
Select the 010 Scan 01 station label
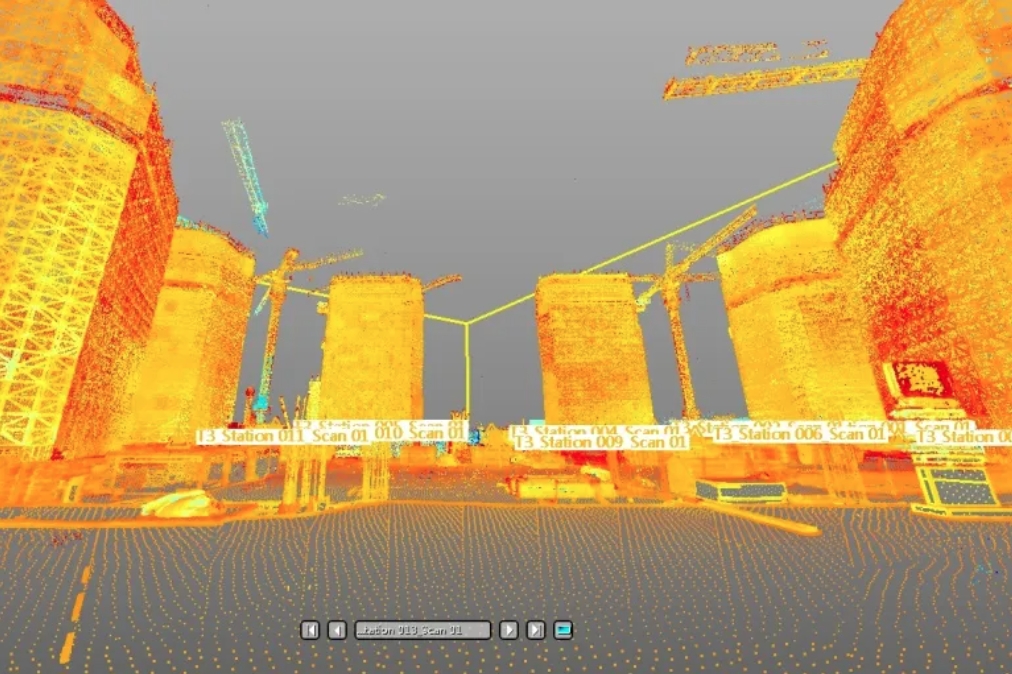pos(420,432)
